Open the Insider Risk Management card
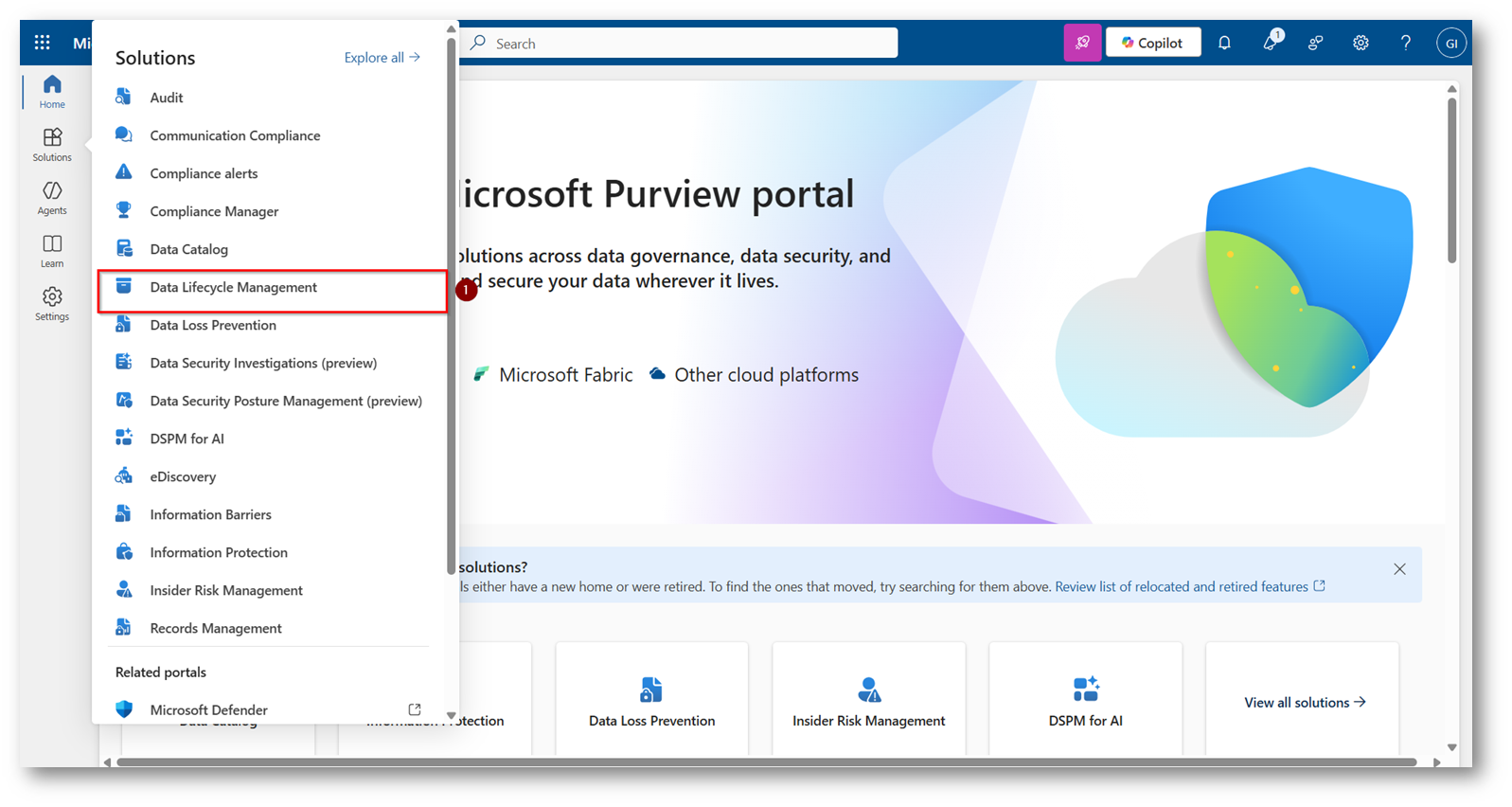Screen dimensions: 1512x807 point(868,698)
